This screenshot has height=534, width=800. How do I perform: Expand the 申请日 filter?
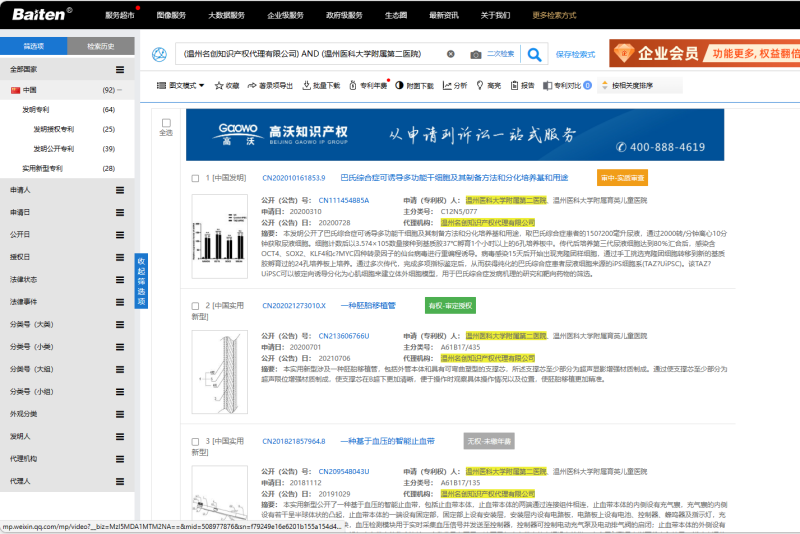coord(120,213)
